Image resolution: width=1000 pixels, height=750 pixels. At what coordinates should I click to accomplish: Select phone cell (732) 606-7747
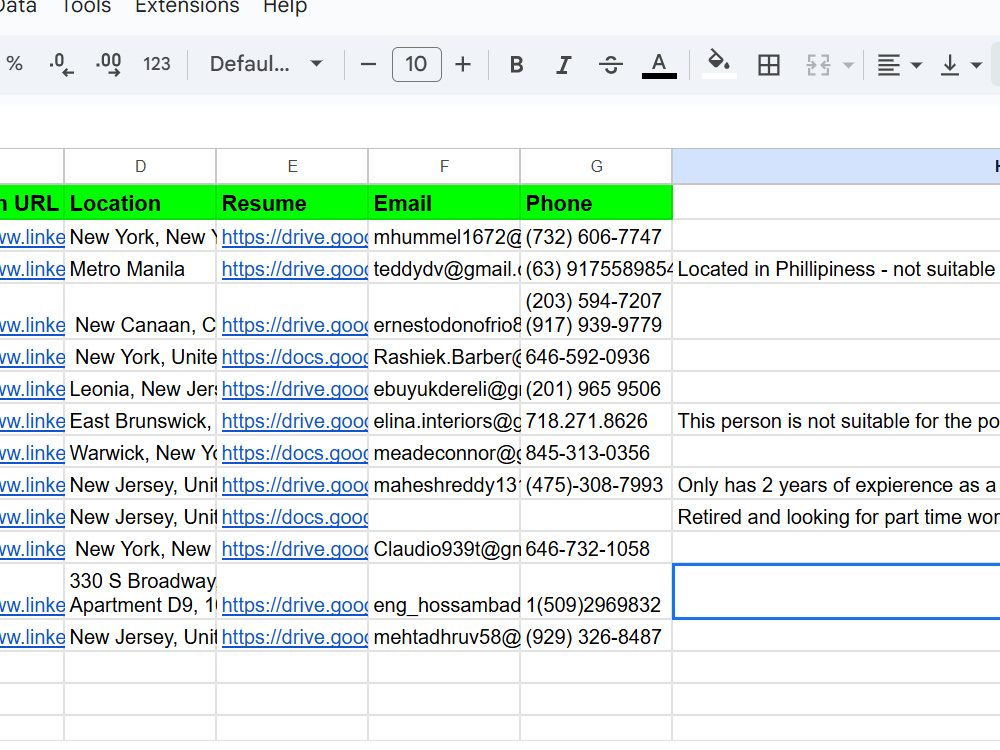pyautogui.click(x=596, y=237)
